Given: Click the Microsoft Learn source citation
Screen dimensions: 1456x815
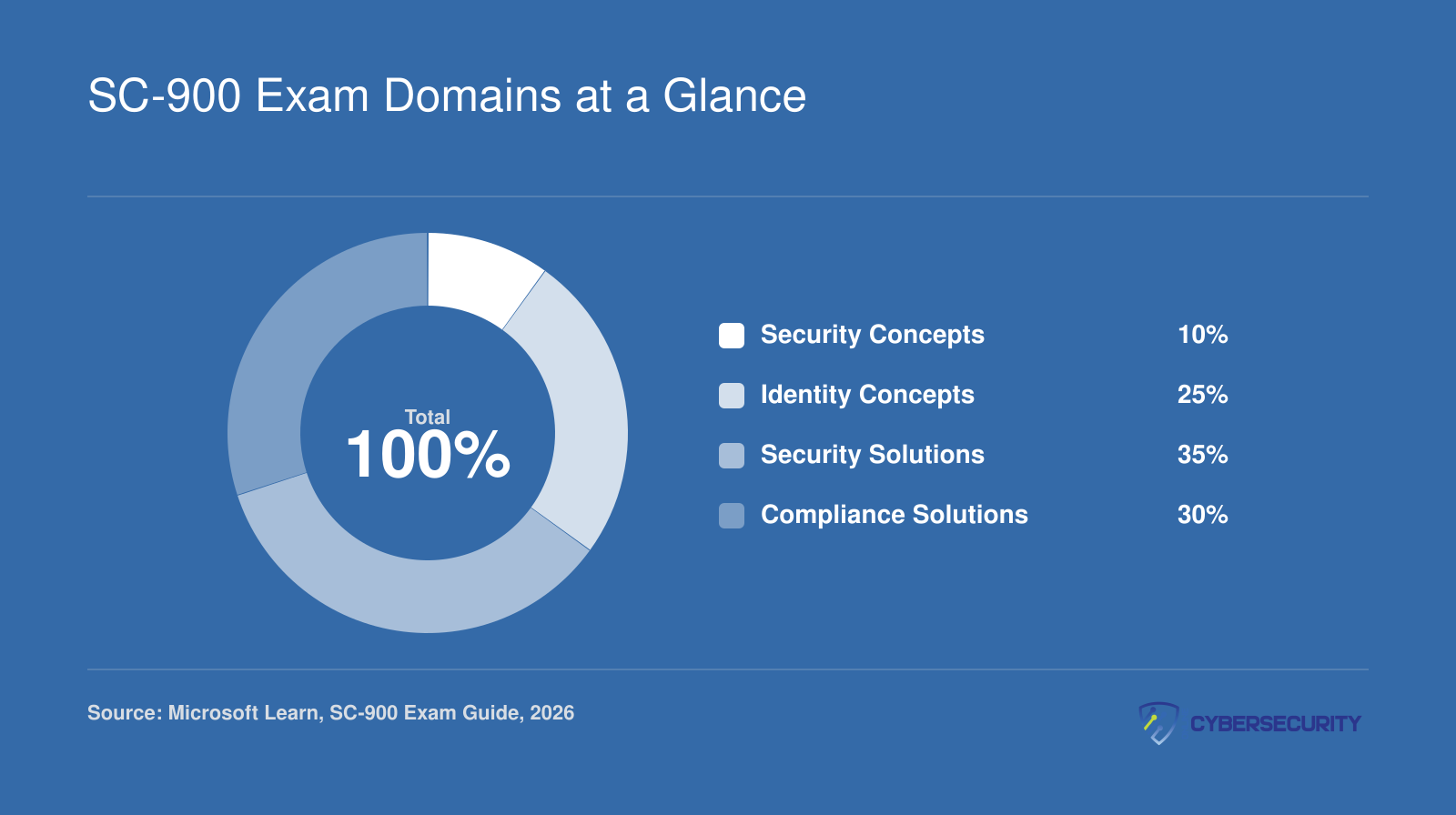Looking at the screenshot, I should 330,713.
